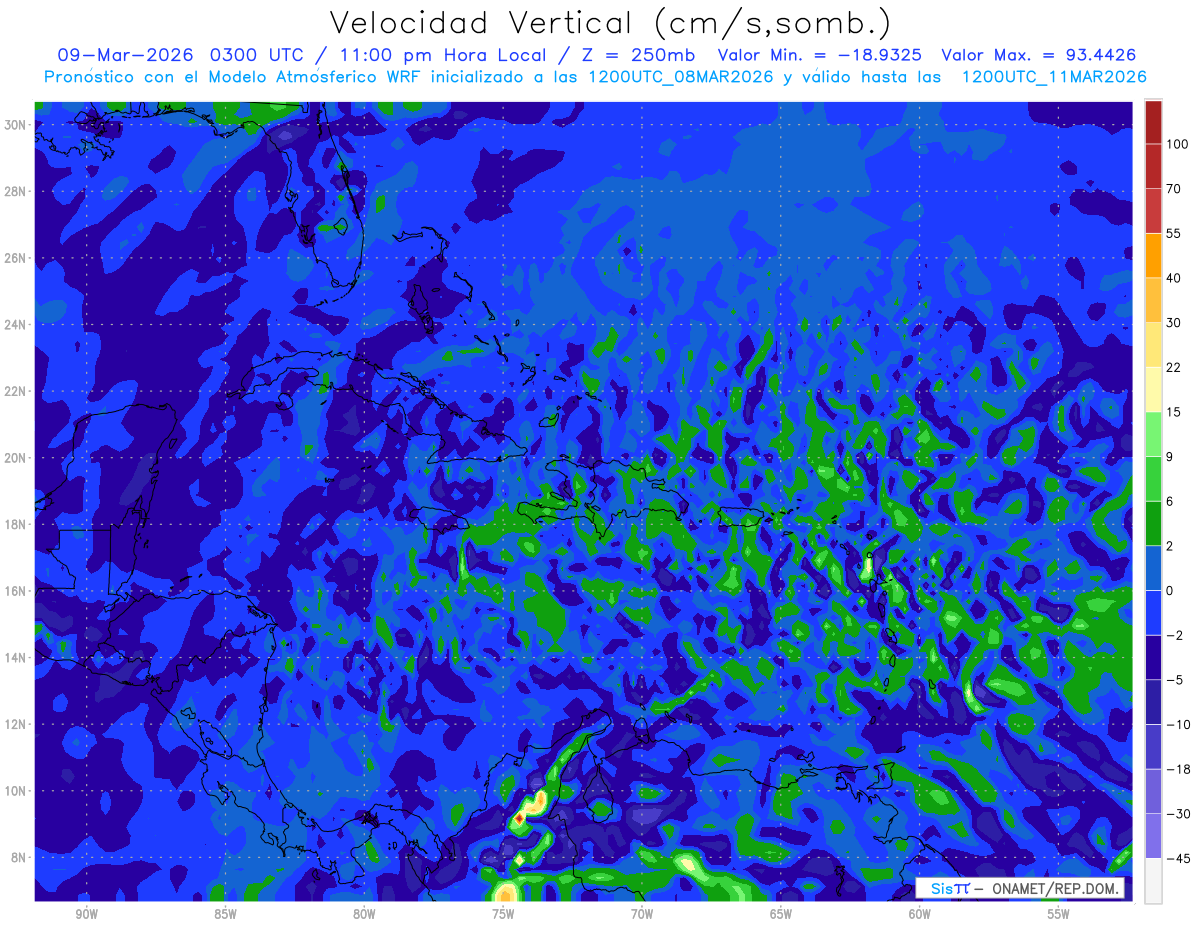This screenshot has height=927, width=1200.
Task: Click the '70' value on the color scale
Action: click(1174, 189)
